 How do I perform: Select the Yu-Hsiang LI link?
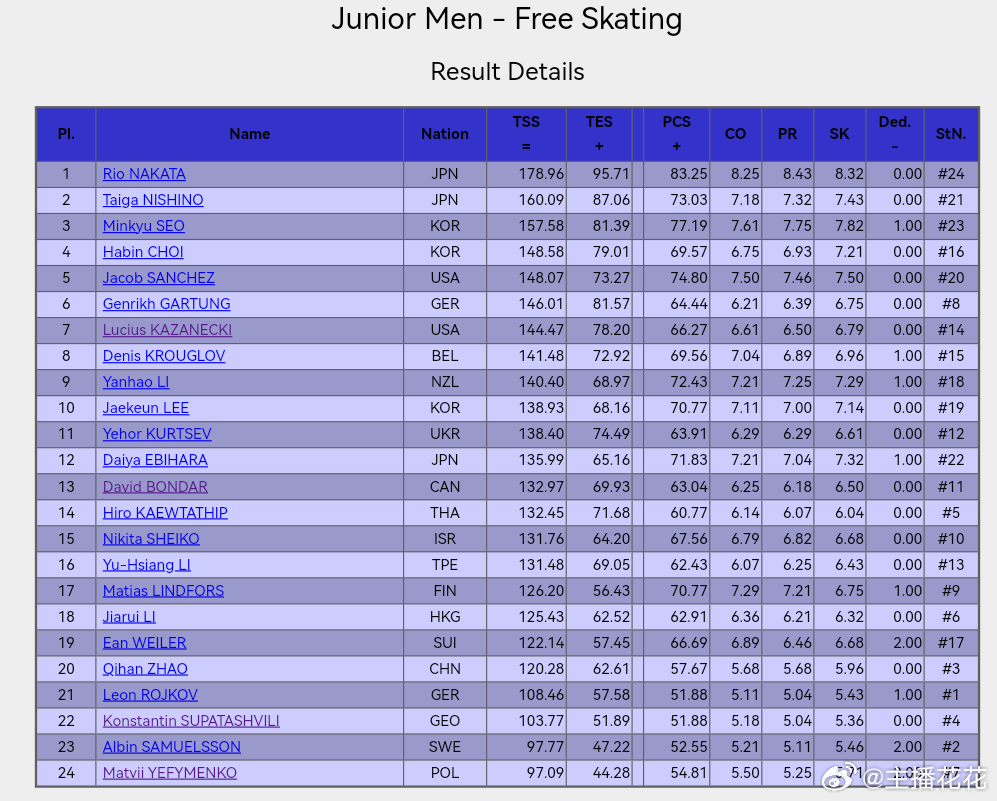(x=146, y=565)
